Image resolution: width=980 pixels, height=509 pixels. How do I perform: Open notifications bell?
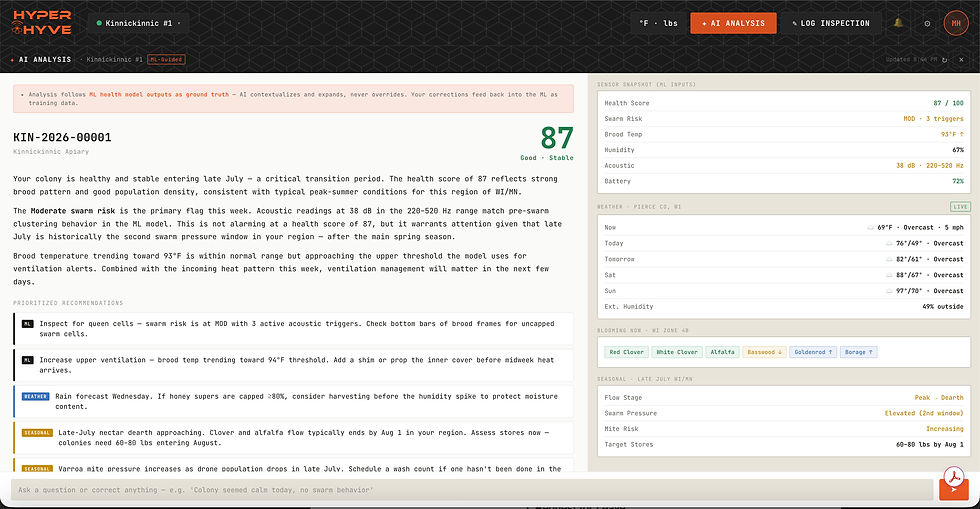(898, 23)
